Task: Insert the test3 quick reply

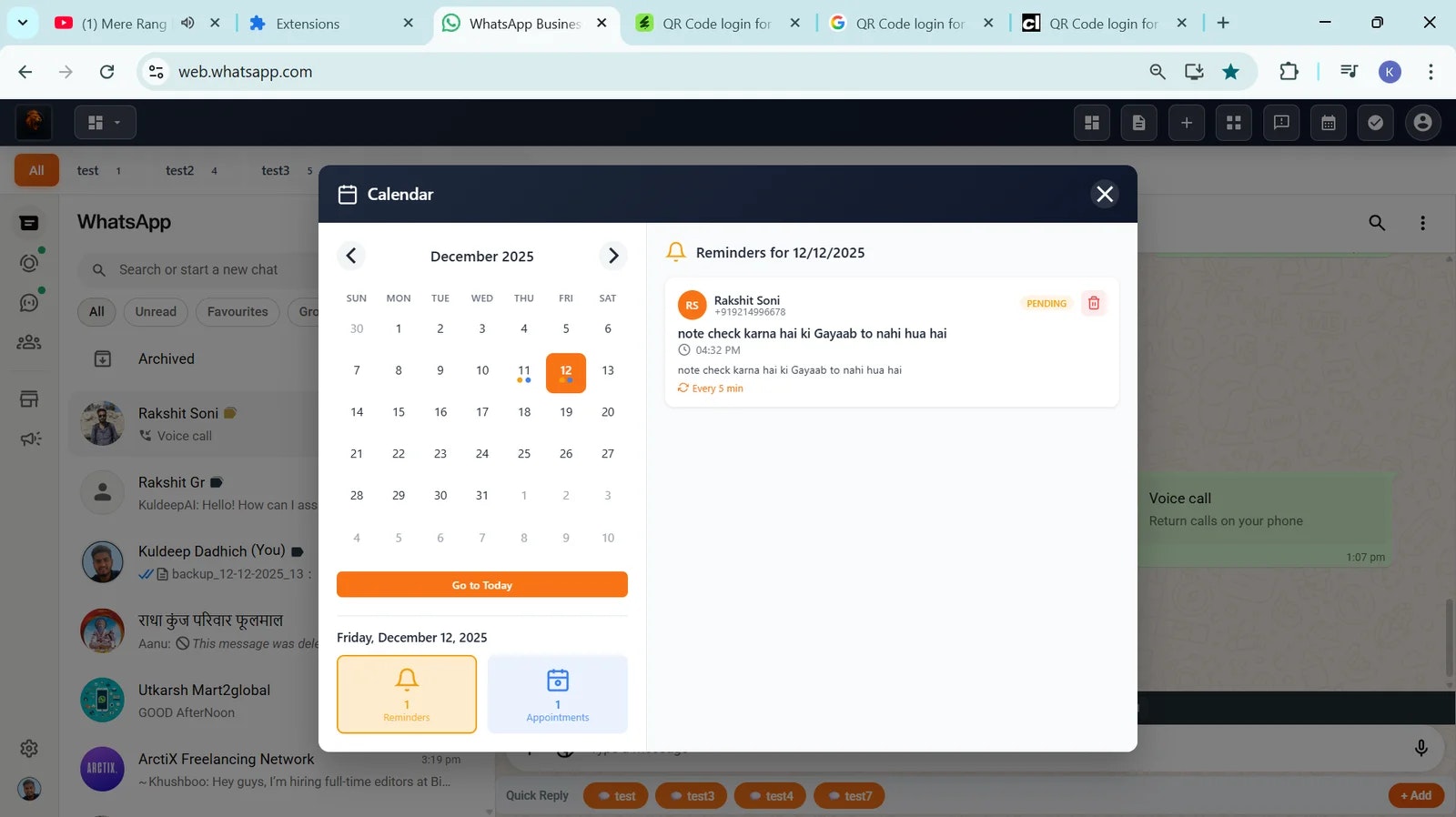Action: 692,796
